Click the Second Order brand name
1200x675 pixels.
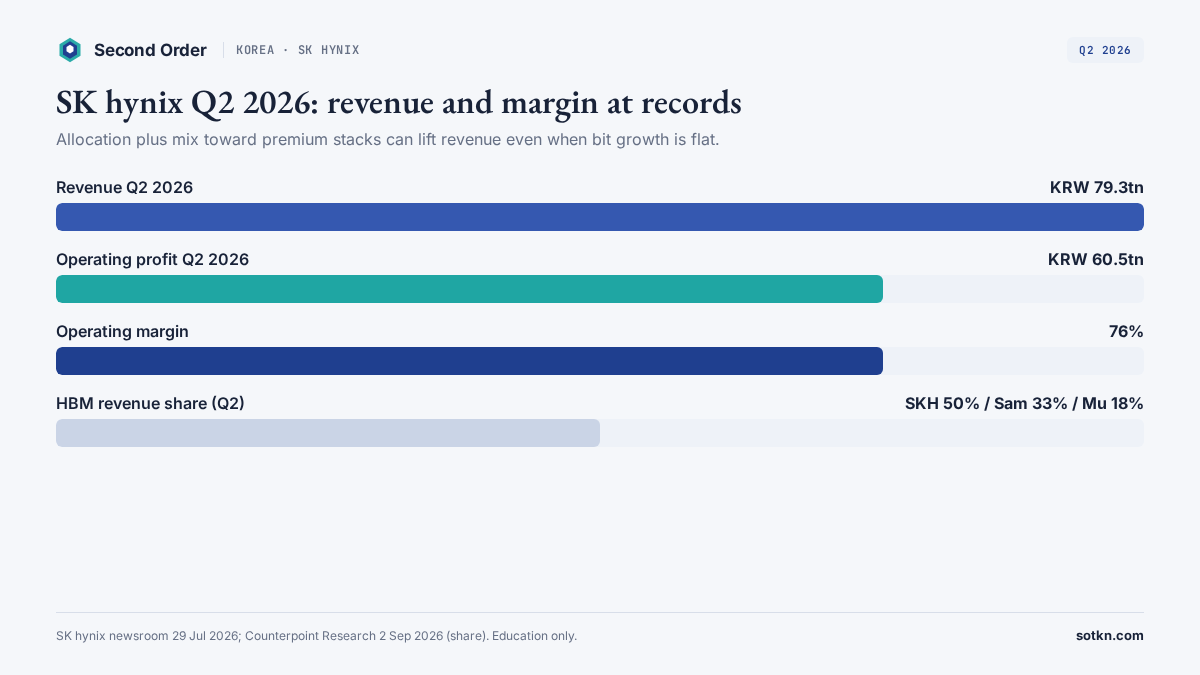(x=150, y=50)
